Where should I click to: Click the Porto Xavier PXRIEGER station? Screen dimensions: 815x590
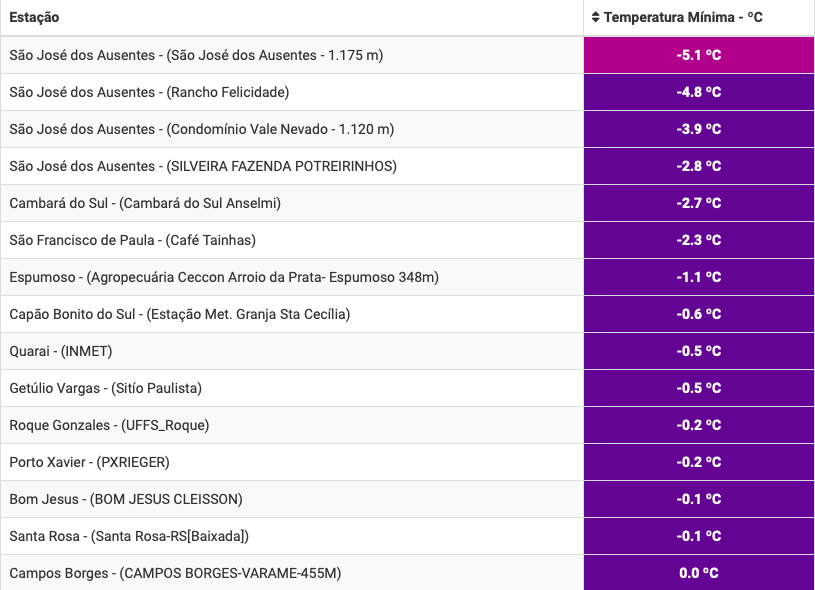(x=89, y=462)
